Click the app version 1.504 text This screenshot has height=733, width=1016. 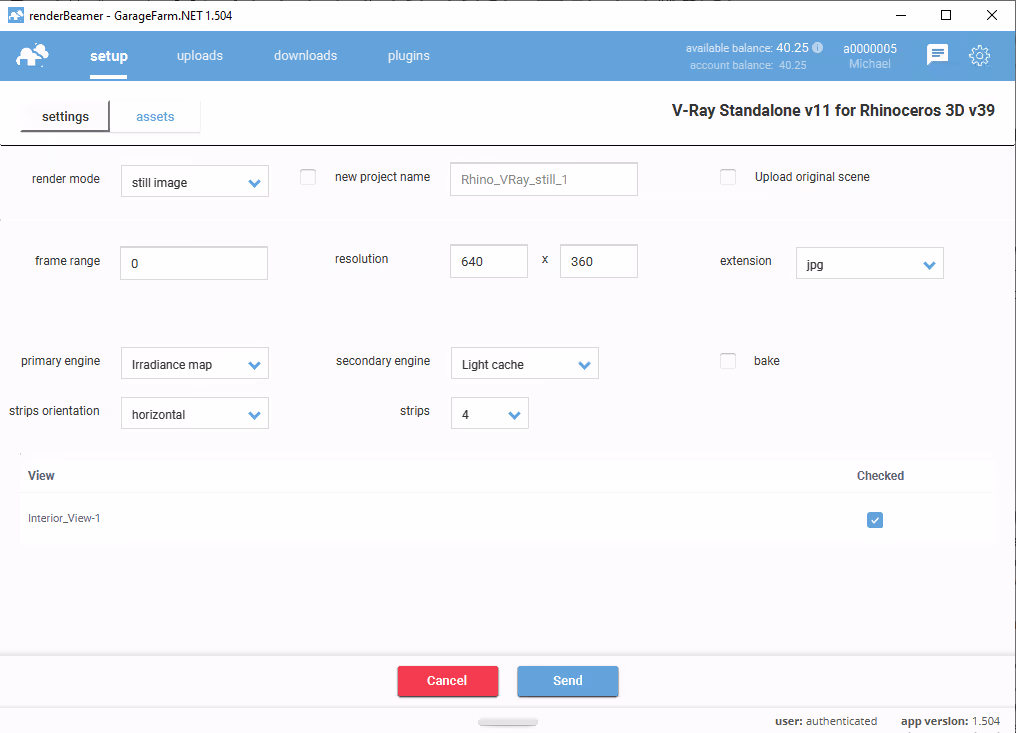pyautogui.click(x=950, y=721)
